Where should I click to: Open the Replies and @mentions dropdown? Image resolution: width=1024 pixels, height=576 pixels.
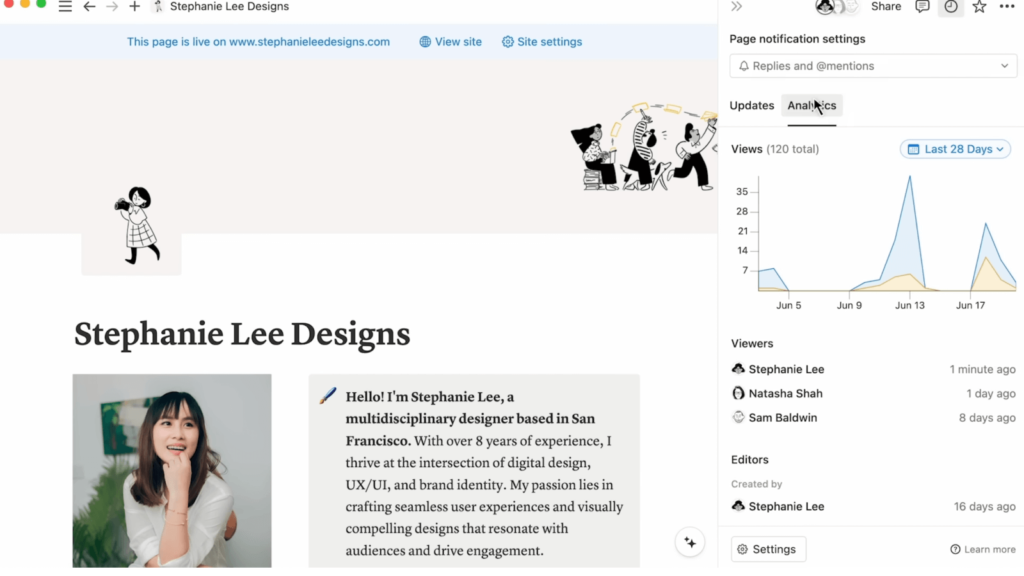point(873,66)
